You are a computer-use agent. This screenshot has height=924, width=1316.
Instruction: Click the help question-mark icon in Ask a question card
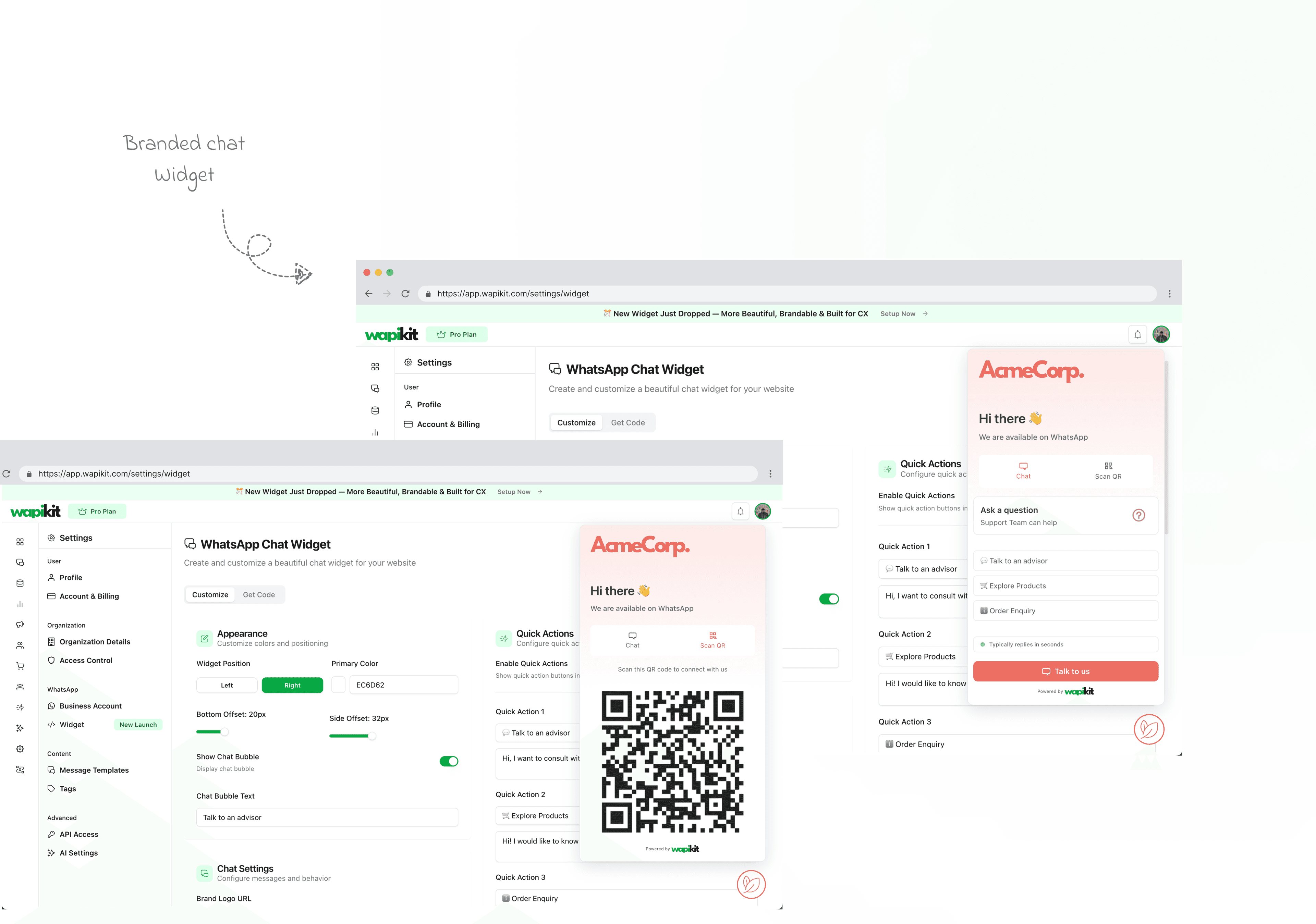tap(1138, 515)
